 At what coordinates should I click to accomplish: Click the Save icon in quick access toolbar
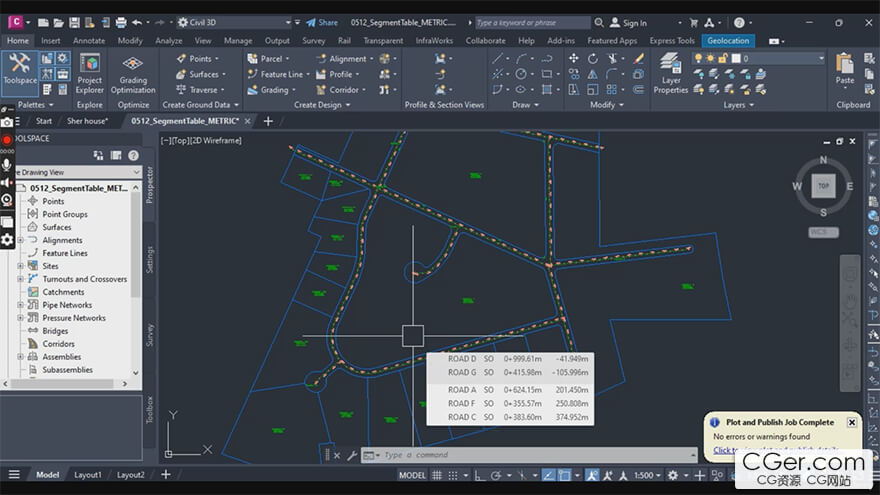pyautogui.click(x=73, y=22)
